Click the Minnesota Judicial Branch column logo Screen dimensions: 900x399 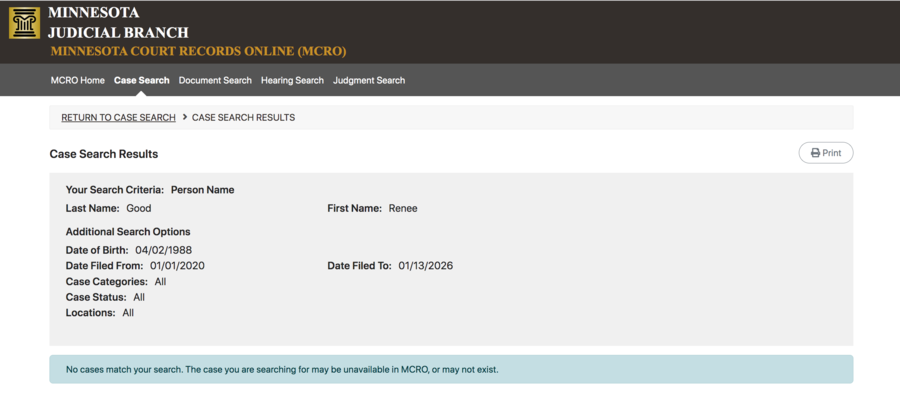25,23
